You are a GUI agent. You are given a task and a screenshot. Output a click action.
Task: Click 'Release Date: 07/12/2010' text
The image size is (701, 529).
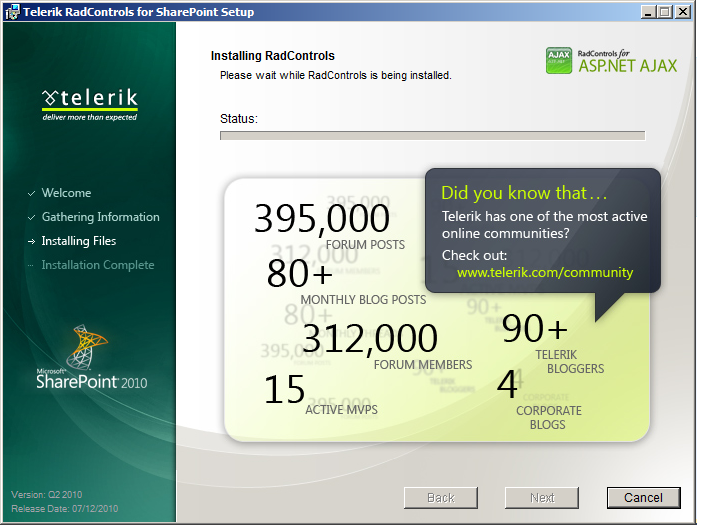[x=65, y=508]
